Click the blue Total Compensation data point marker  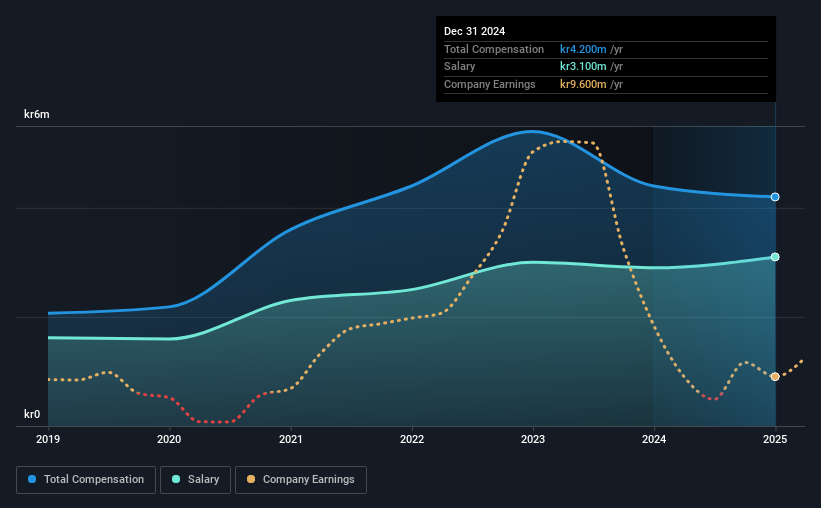click(775, 197)
